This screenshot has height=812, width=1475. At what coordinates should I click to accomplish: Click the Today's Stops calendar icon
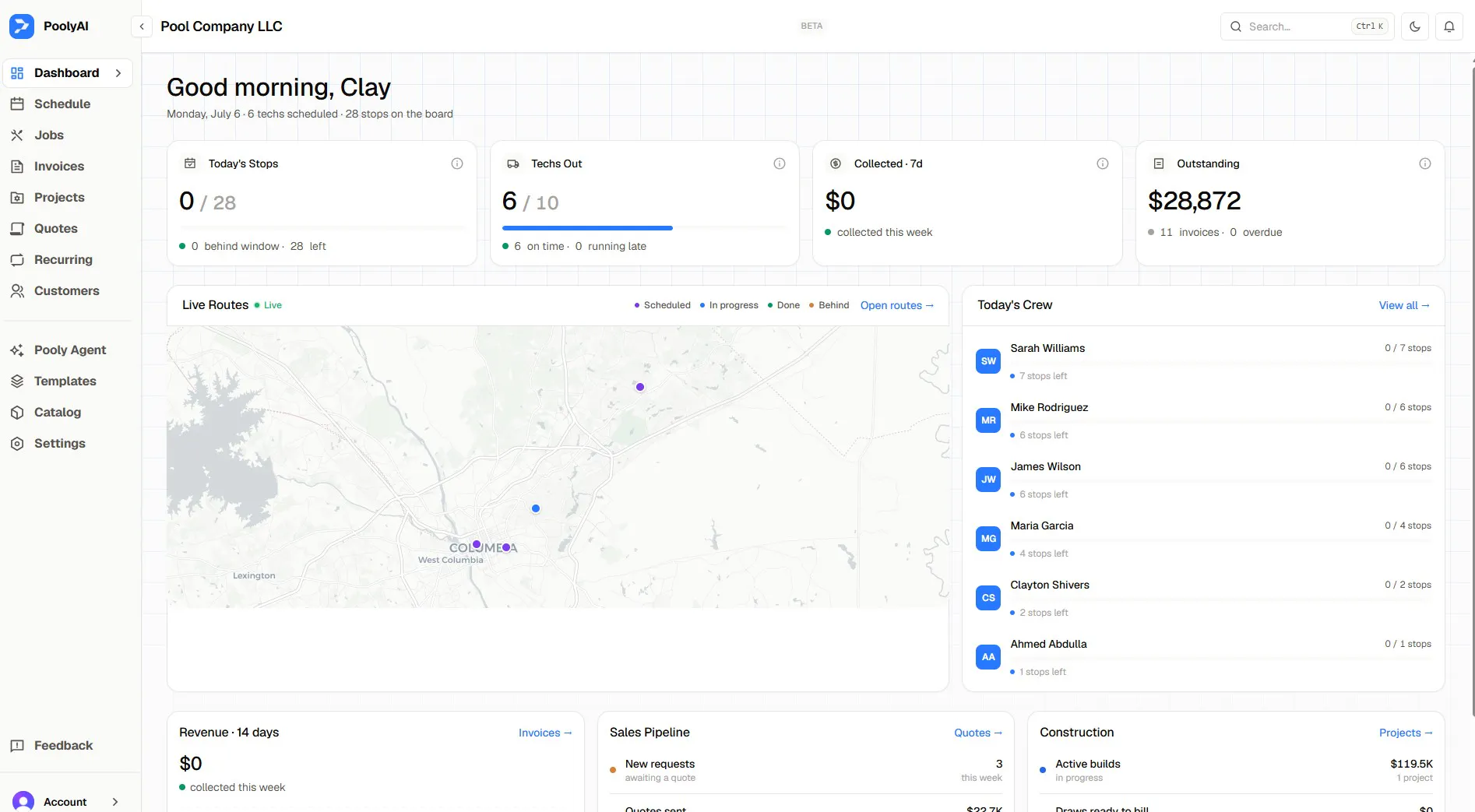[x=190, y=163]
